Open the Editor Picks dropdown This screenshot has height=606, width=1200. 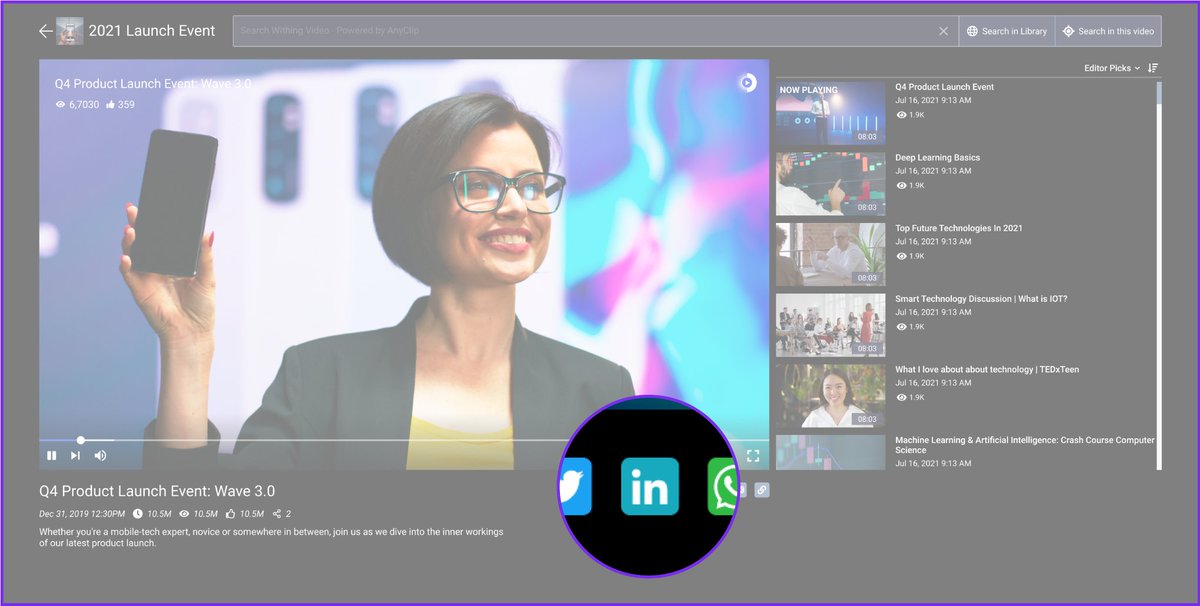point(1112,68)
